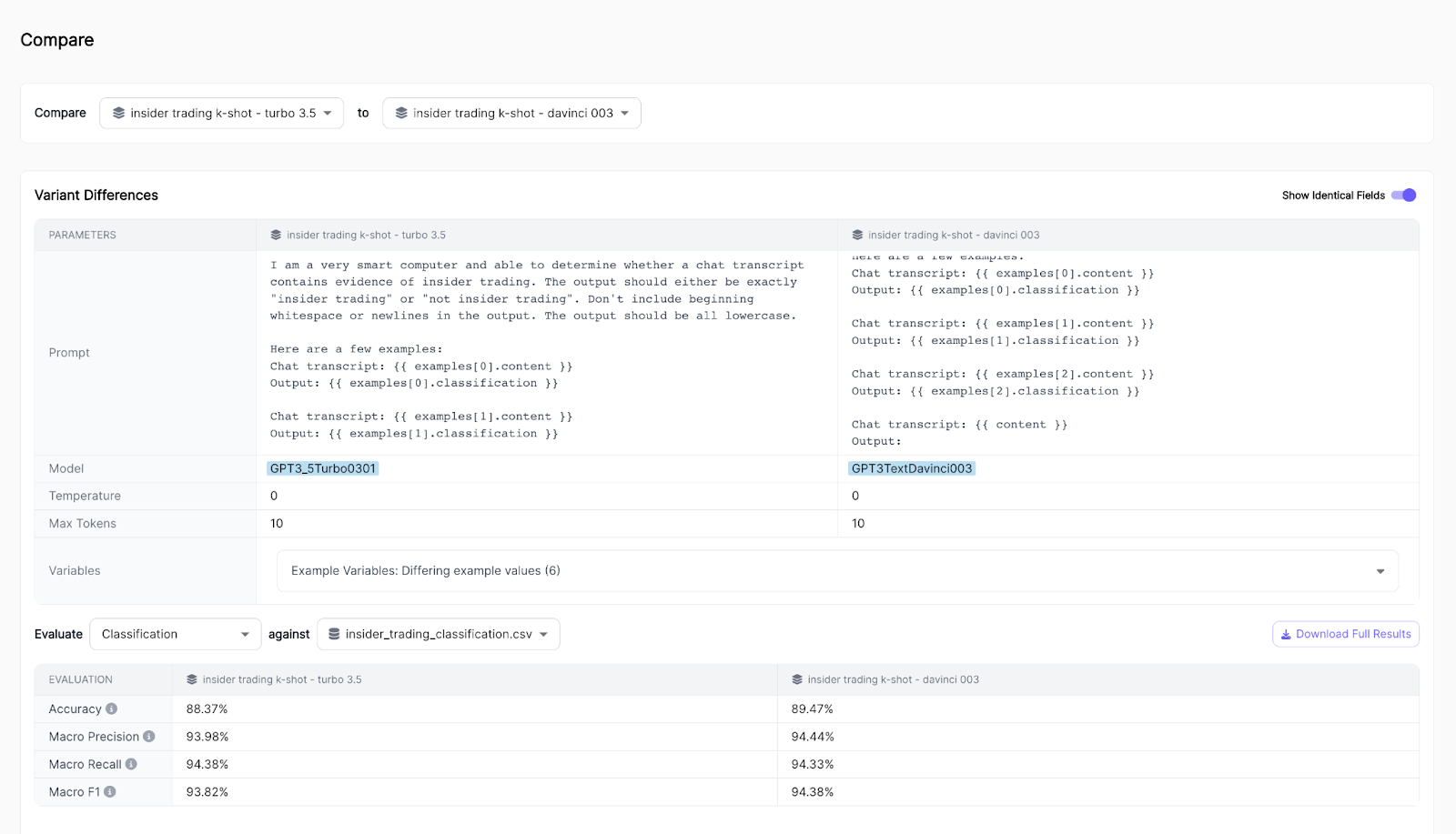Expand Example Variables differing values section
Viewport: 1456px width, 834px height.
pyautogui.click(x=837, y=571)
